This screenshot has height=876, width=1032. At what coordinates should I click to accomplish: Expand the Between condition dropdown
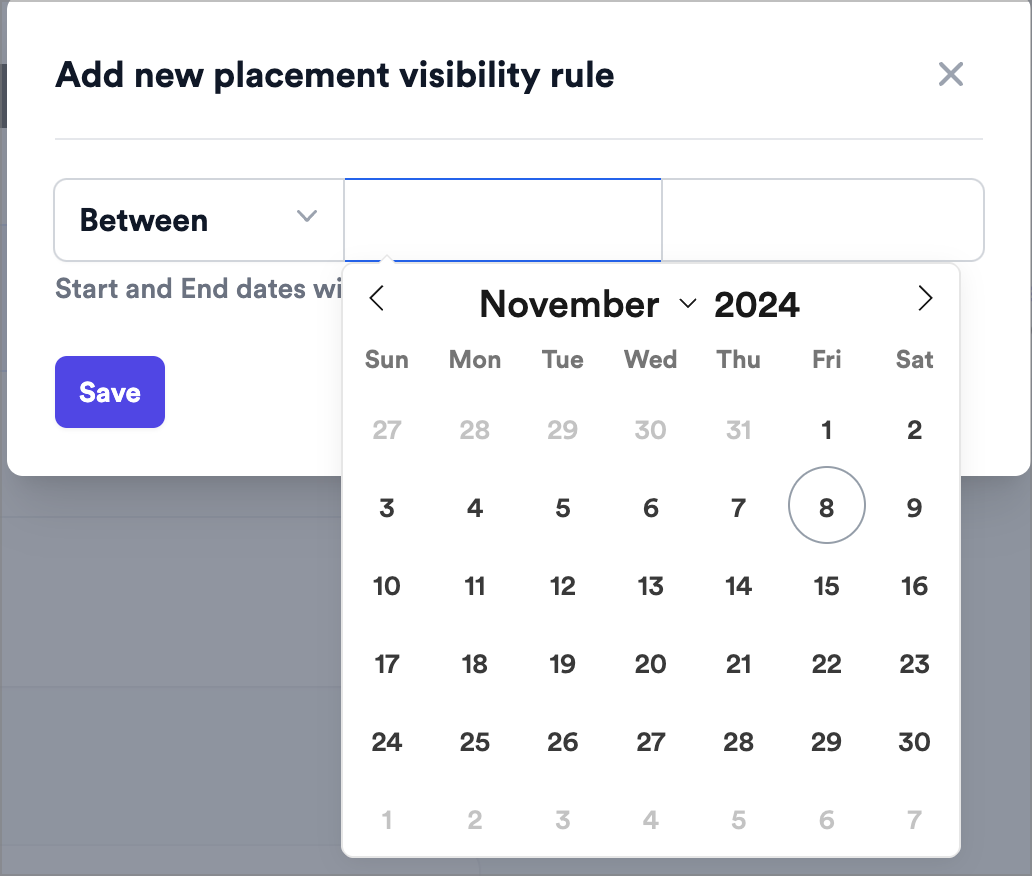[x=199, y=220]
